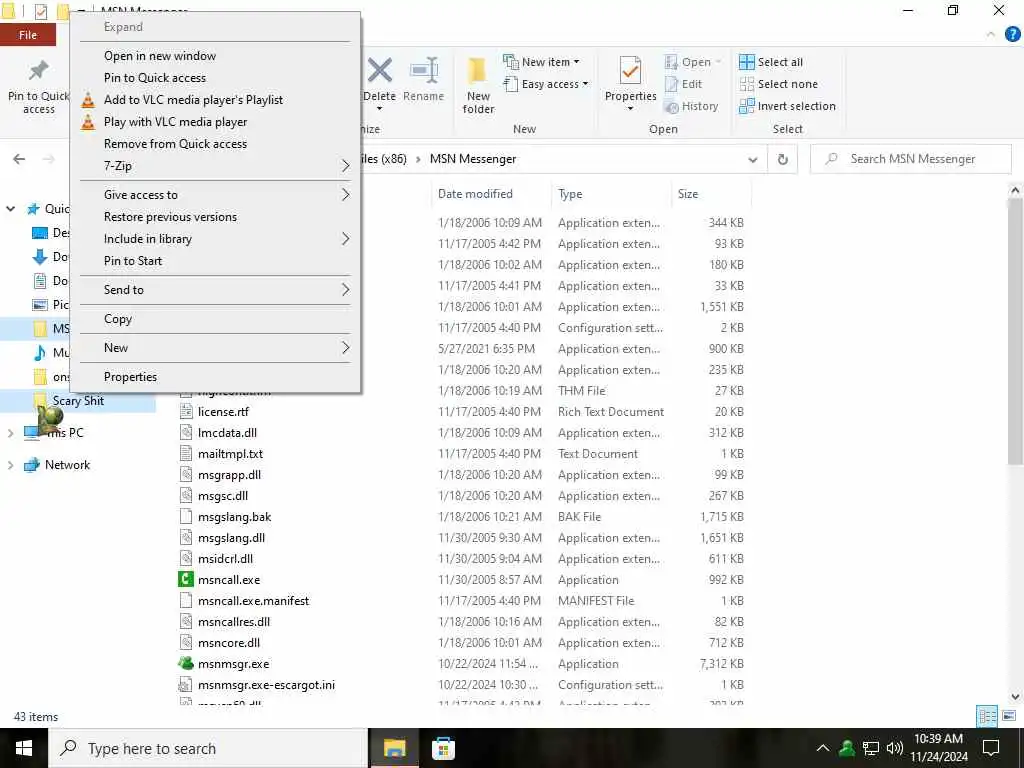Click the msncall.exe green icon
The height and width of the screenshot is (768, 1024).
(x=185, y=579)
